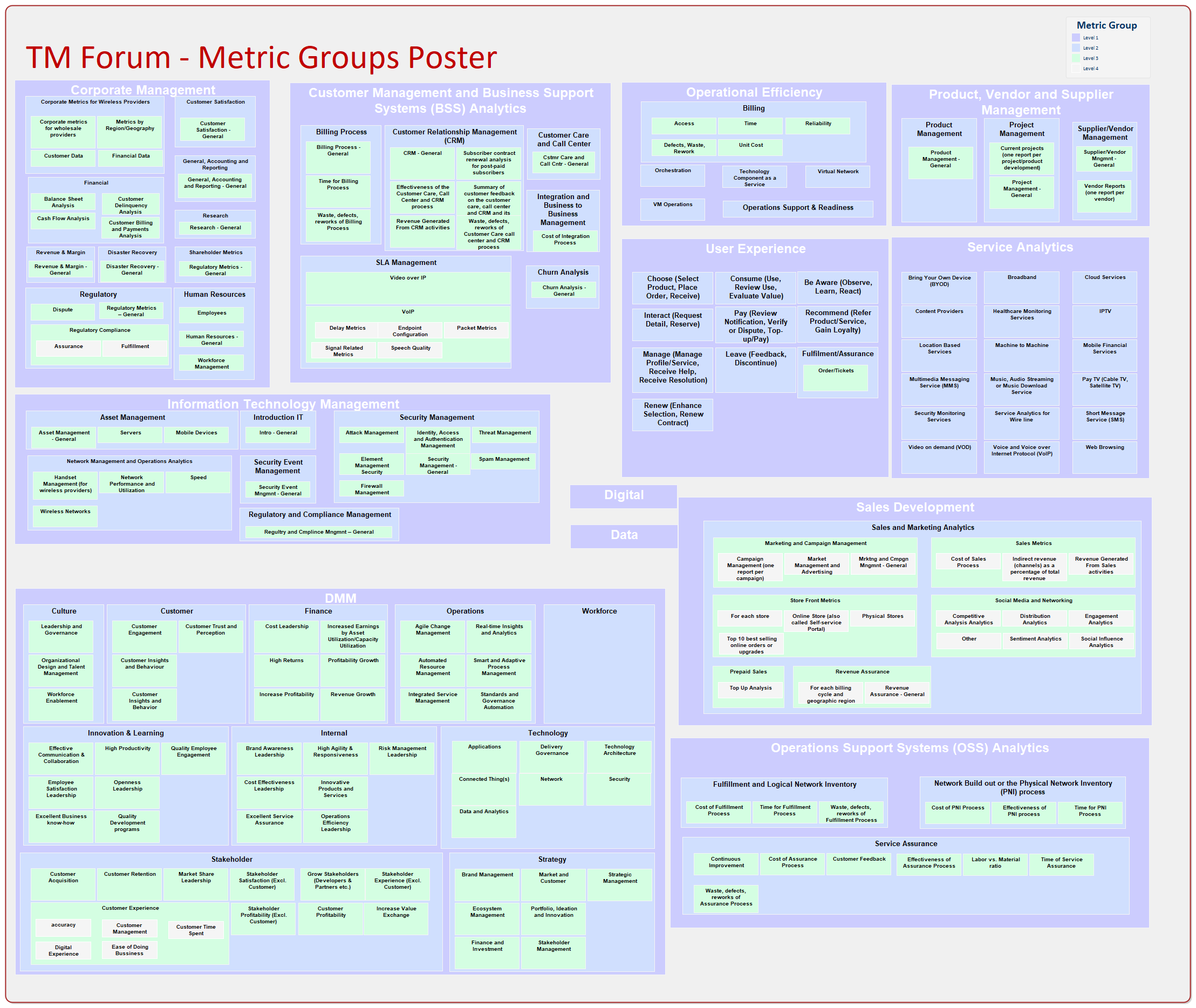Click the 'Cloud Services' box
1196x1008 pixels.
[x=1105, y=288]
